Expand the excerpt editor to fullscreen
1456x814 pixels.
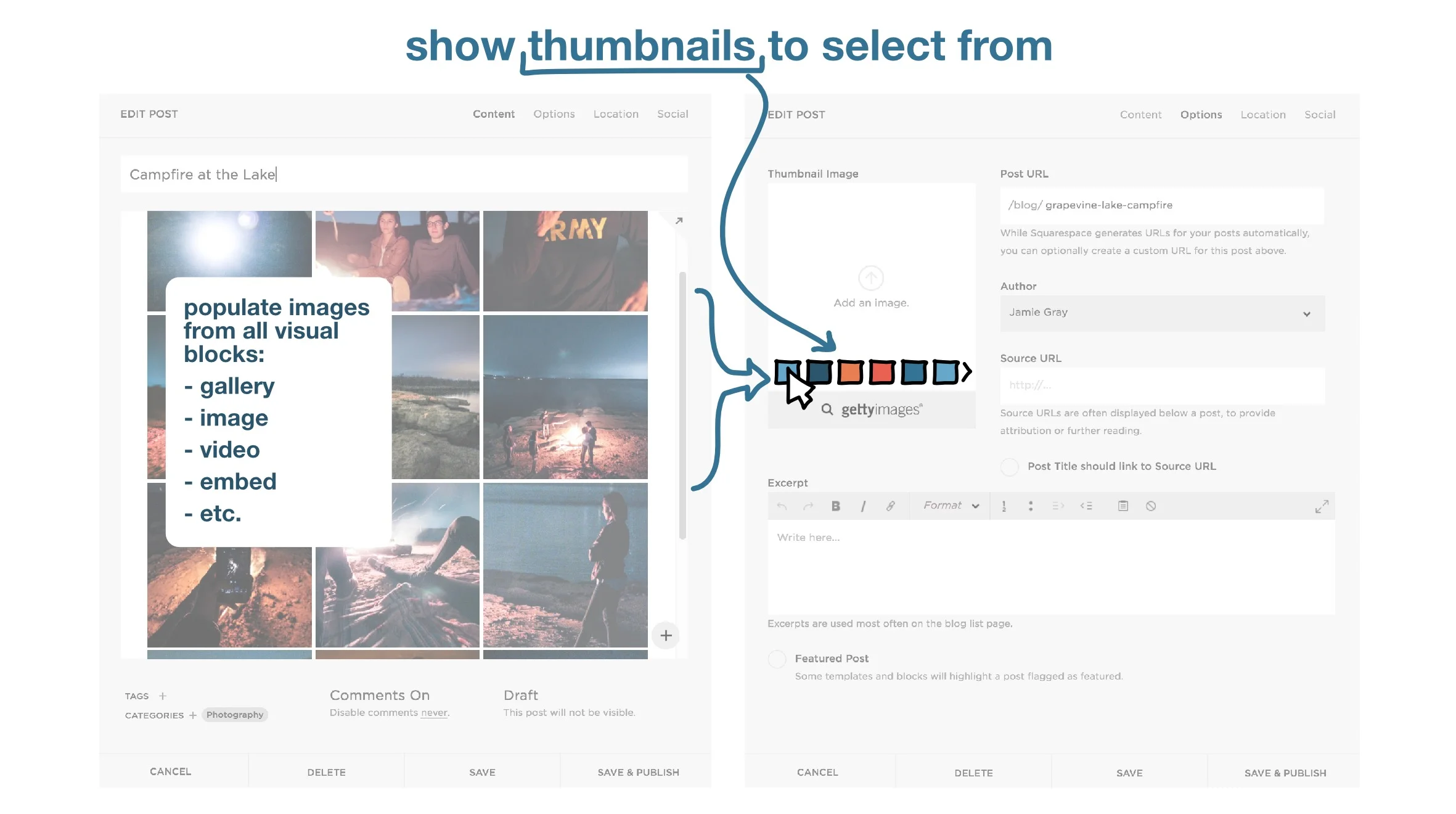1321,506
